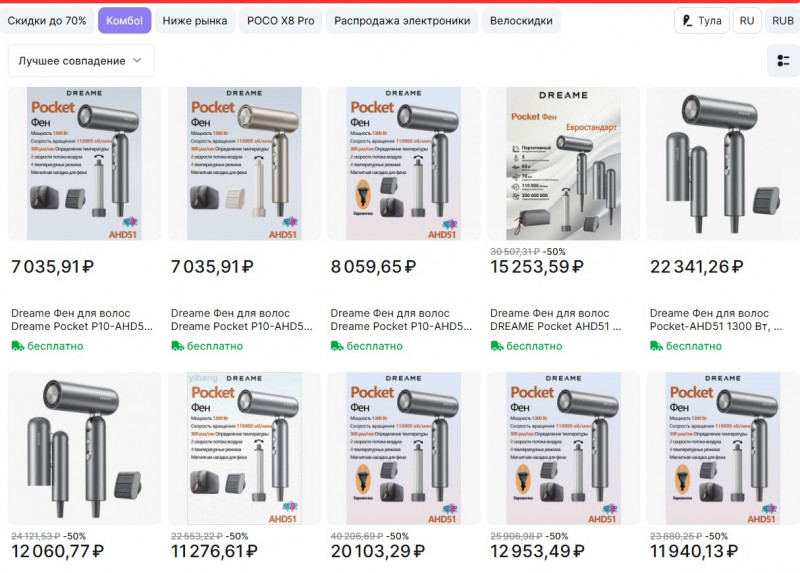Select the Комбо! filter tab

(x=125, y=21)
